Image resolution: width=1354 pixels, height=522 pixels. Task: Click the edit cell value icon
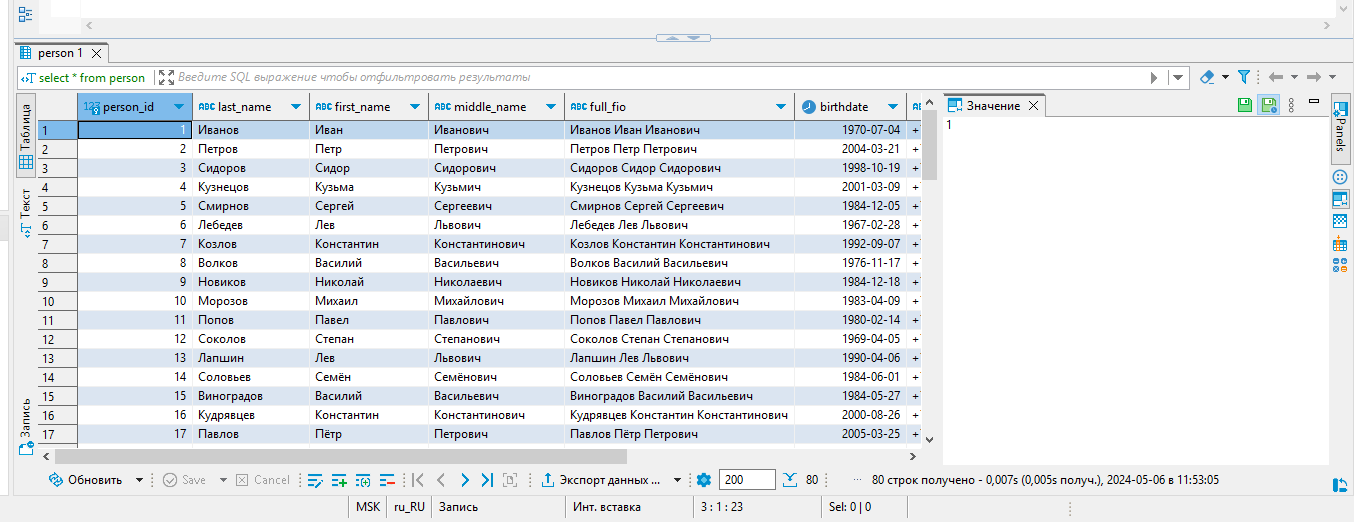point(315,480)
